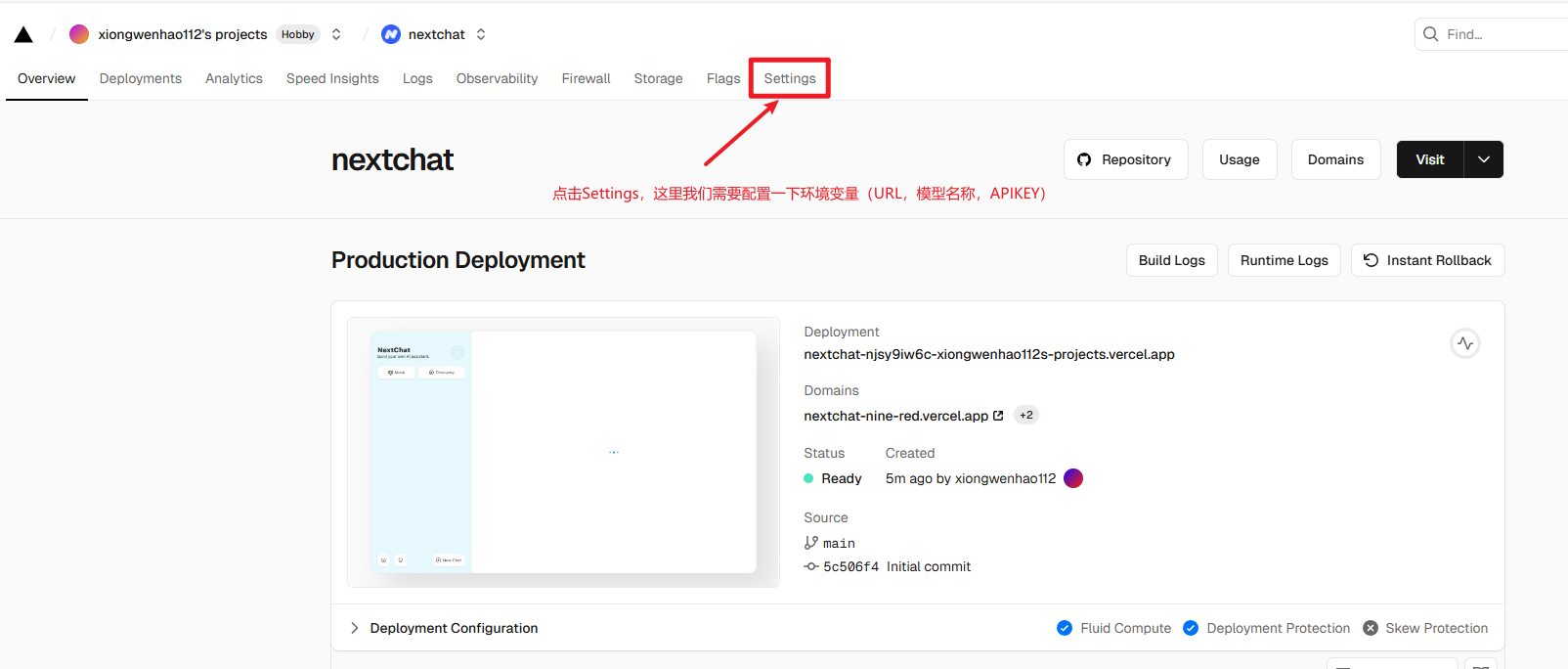1568x669 pixels.
Task: Click the Usage button
Action: coord(1239,159)
